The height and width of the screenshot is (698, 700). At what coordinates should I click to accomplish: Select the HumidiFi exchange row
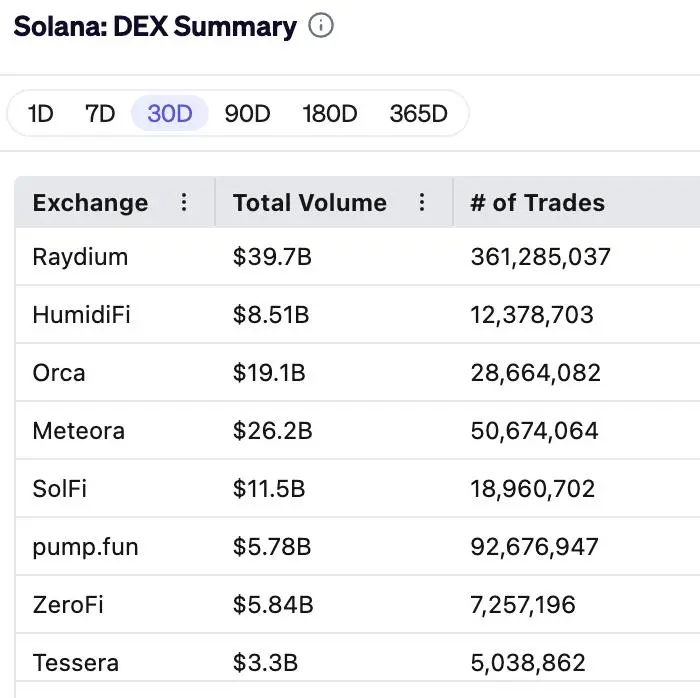coord(358,315)
